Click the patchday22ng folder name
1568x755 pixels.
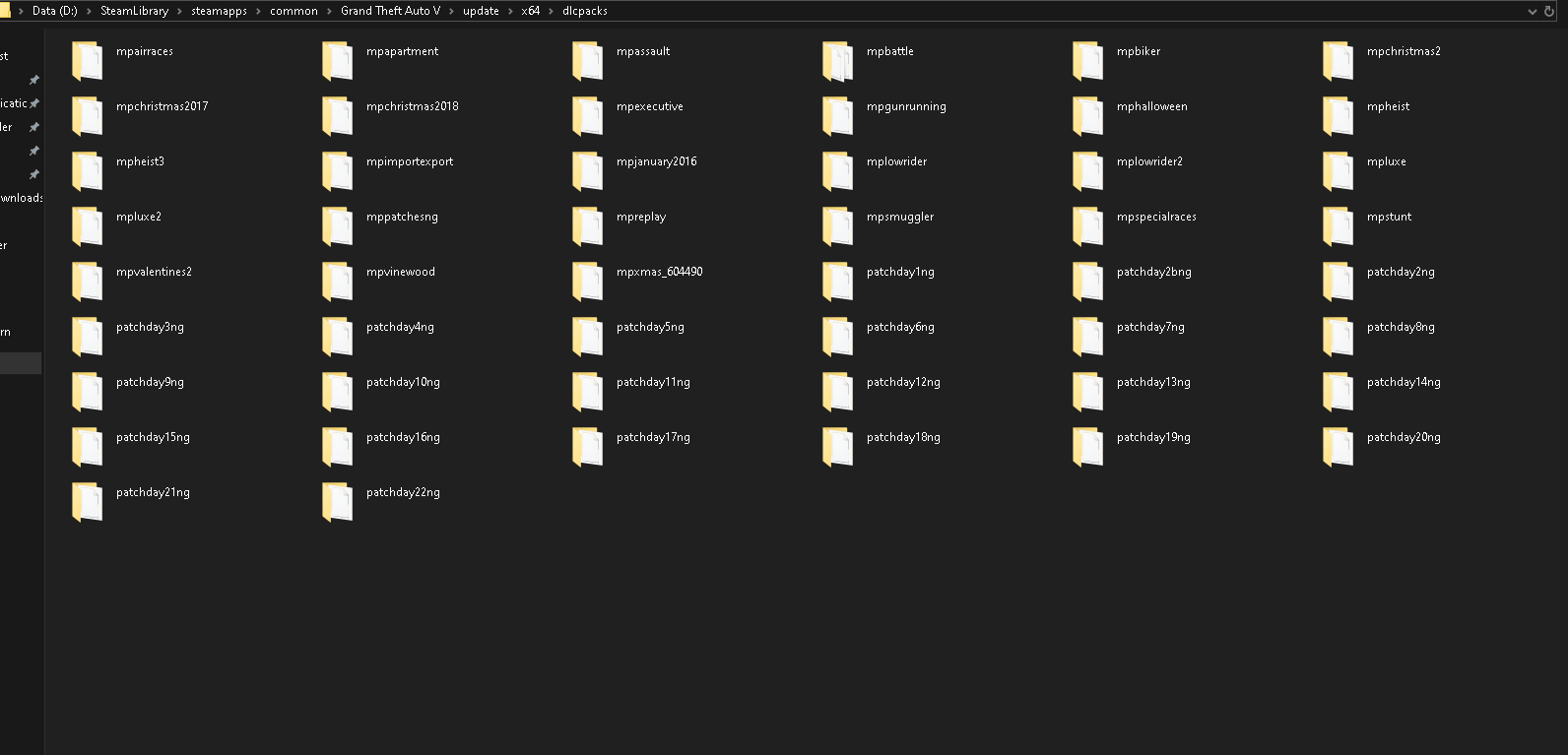click(403, 492)
